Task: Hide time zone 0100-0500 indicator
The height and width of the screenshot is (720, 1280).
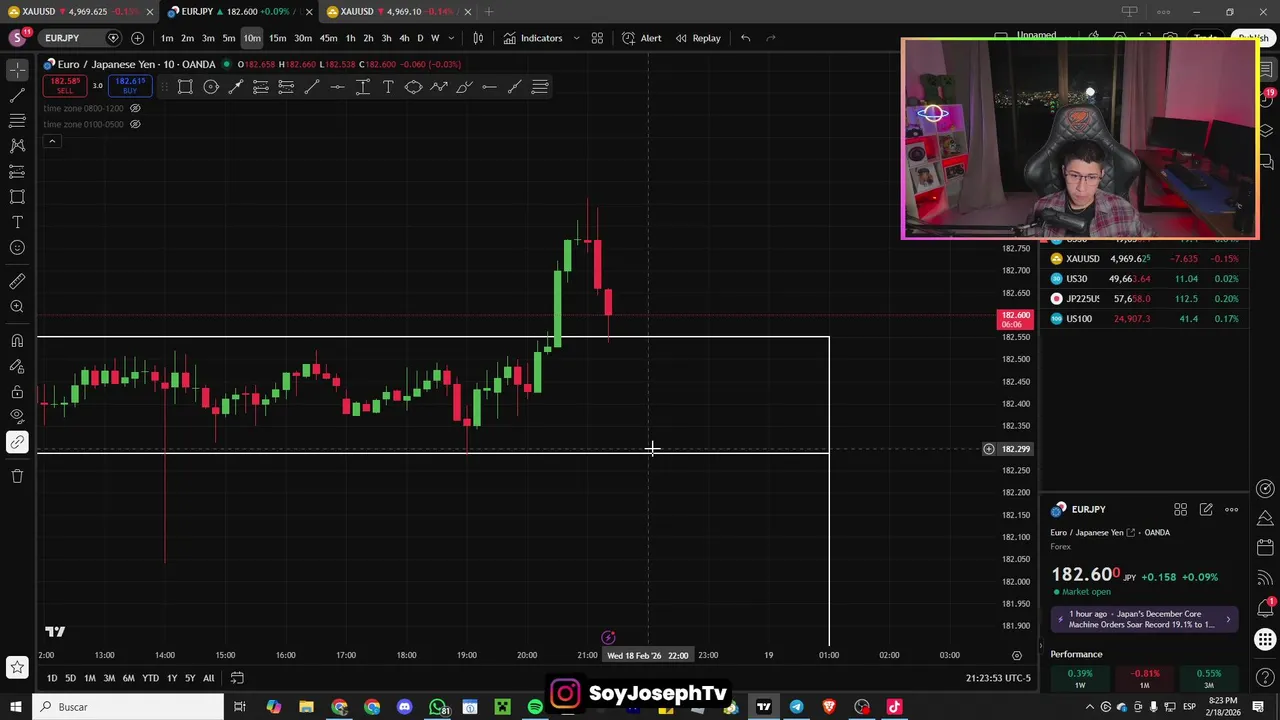Action: tap(135, 124)
